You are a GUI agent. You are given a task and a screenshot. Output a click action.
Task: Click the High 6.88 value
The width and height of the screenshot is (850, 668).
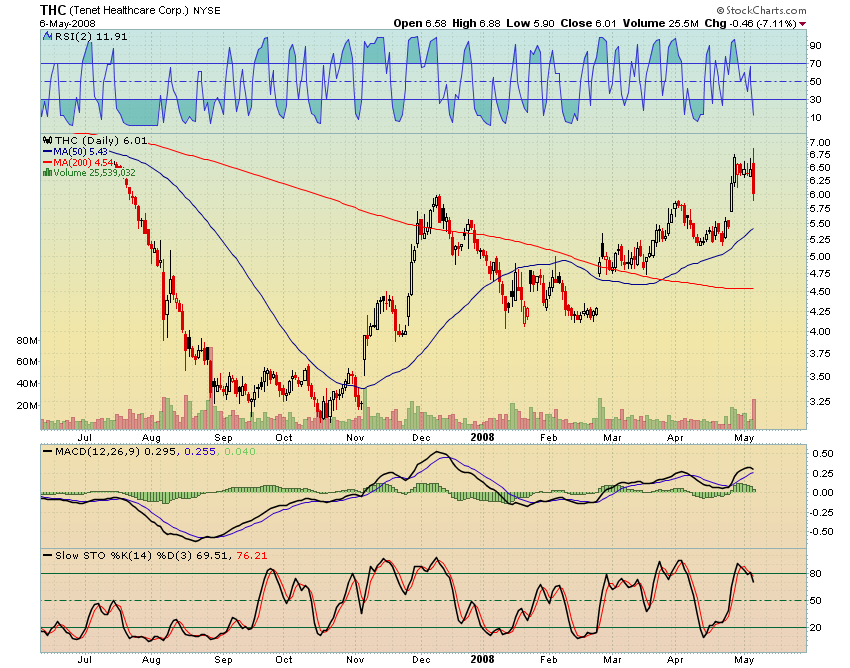click(x=476, y=23)
